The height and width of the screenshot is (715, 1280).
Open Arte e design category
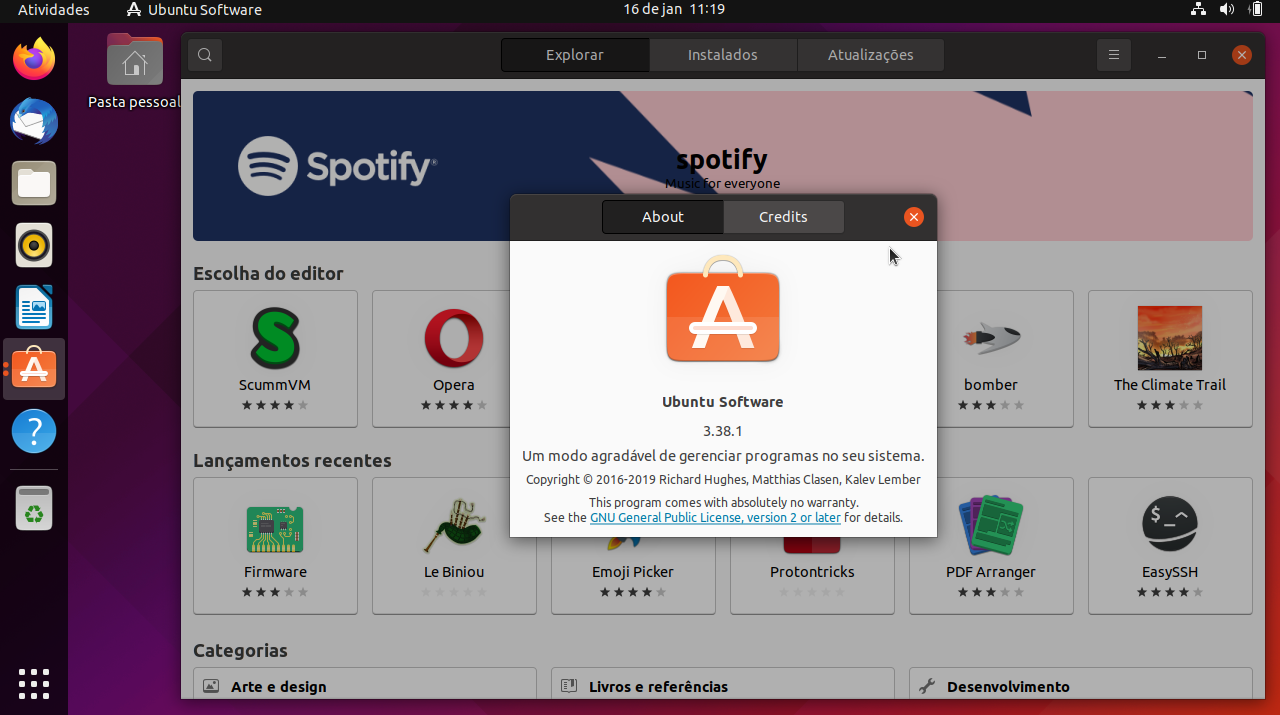[x=364, y=684]
